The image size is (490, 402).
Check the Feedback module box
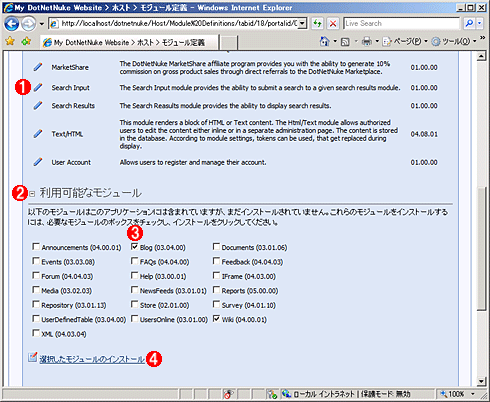[x=216, y=261]
